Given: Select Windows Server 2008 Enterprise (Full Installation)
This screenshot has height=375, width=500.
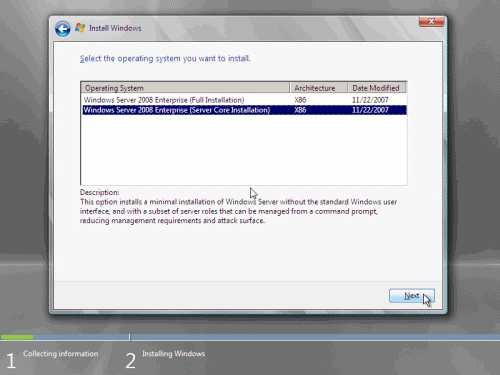Looking at the screenshot, I should 244,100.
